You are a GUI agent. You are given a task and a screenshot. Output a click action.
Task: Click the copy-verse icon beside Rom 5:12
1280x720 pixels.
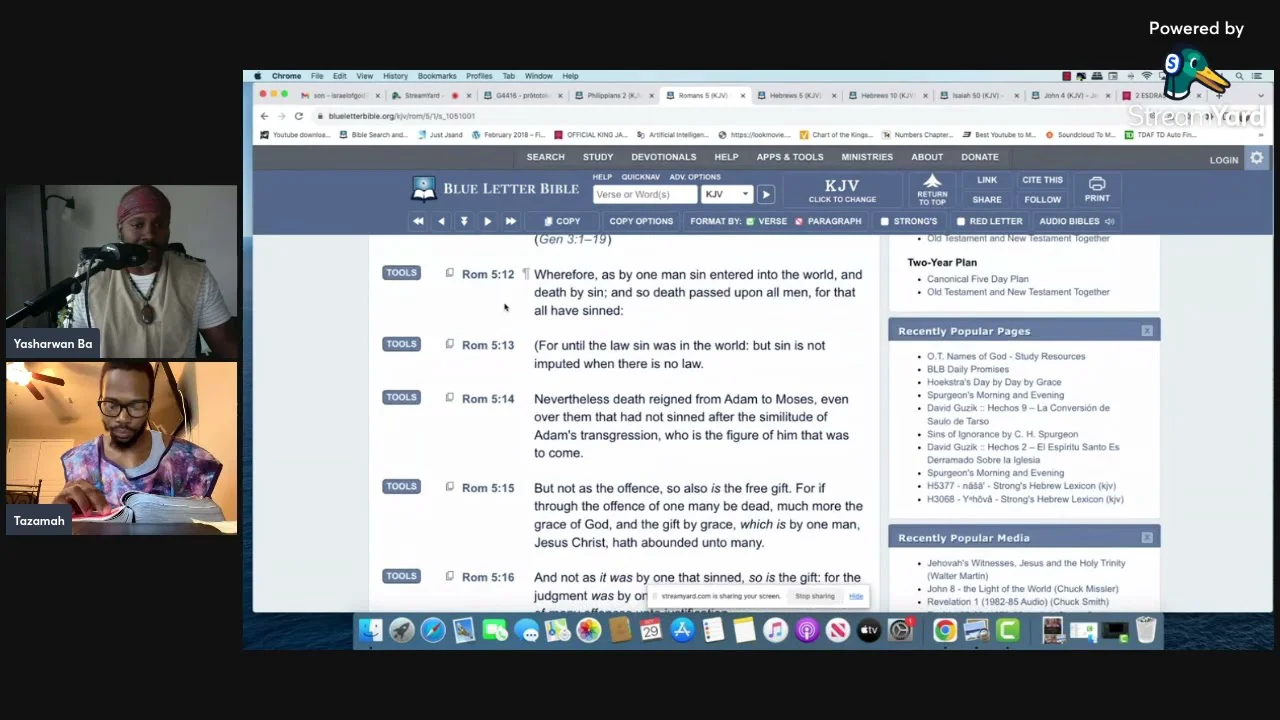click(449, 273)
